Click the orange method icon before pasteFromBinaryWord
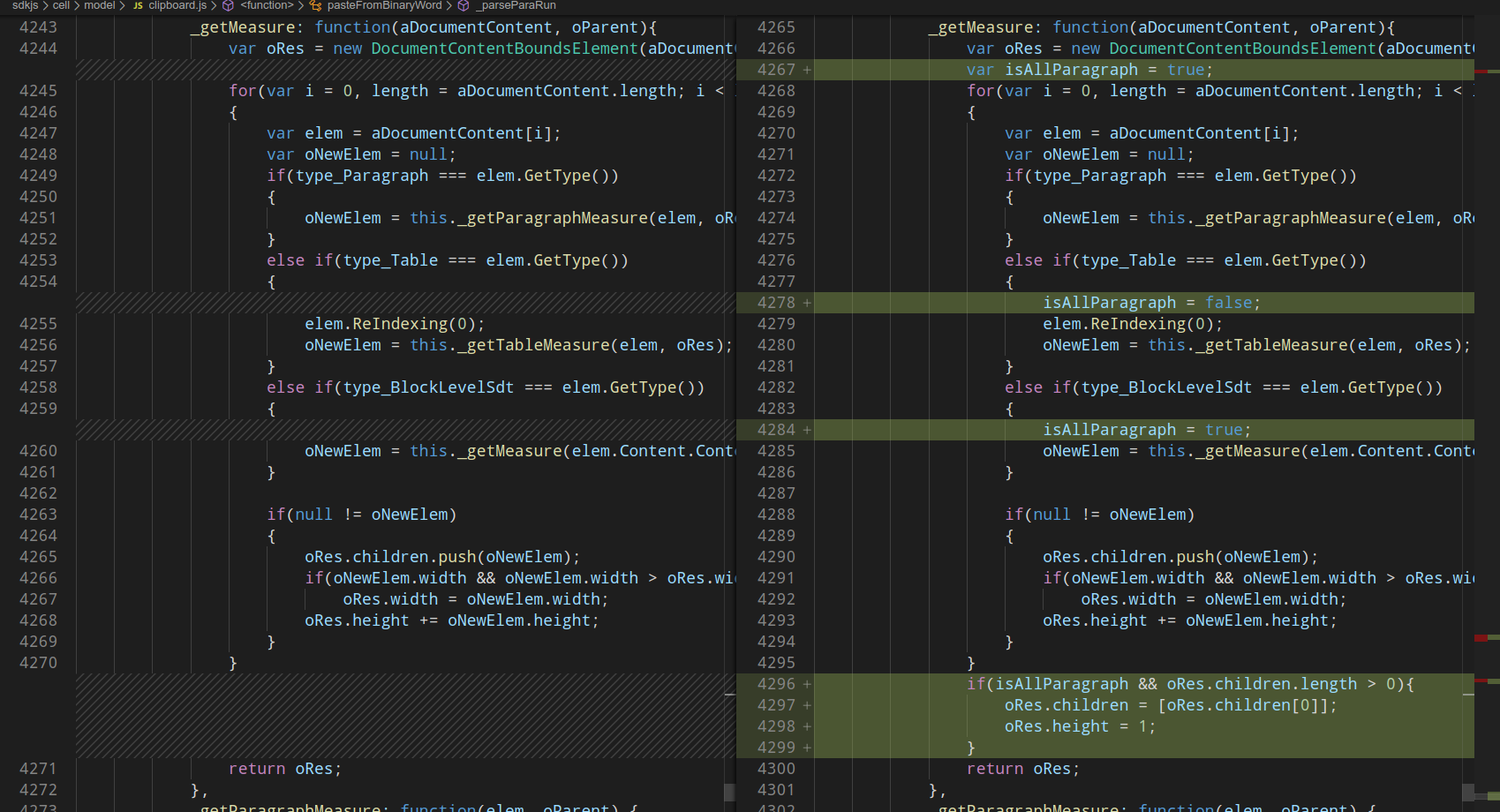The height and width of the screenshot is (812, 1500). pyautogui.click(x=316, y=5)
